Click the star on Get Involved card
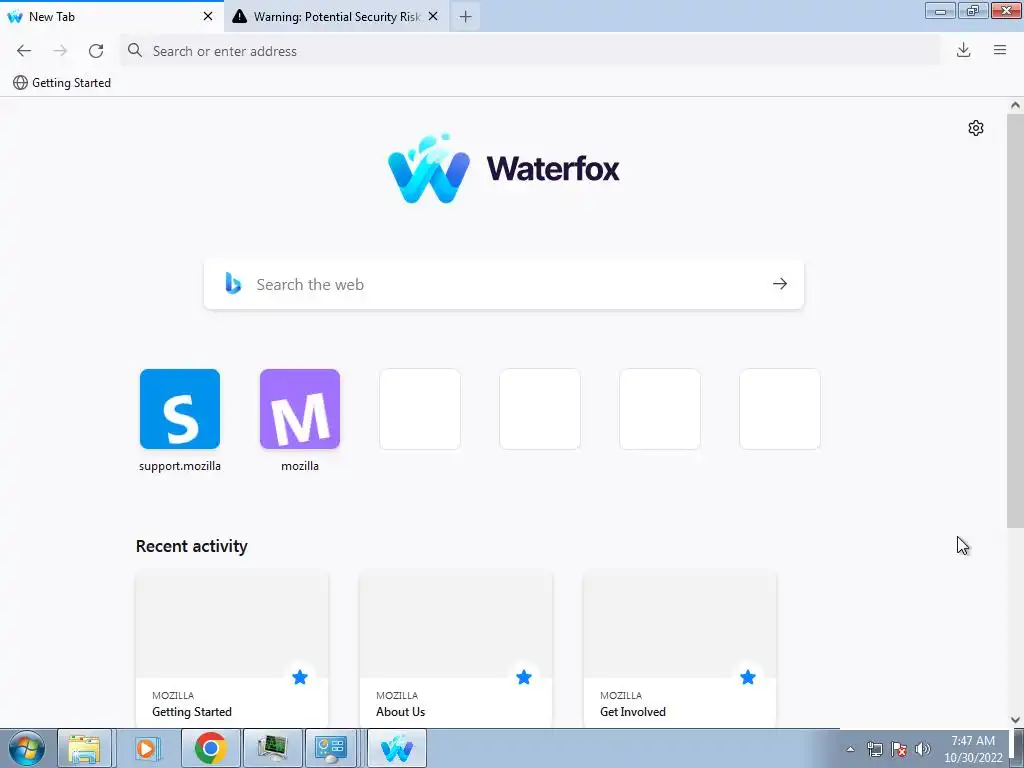1024x768 pixels. [x=748, y=678]
